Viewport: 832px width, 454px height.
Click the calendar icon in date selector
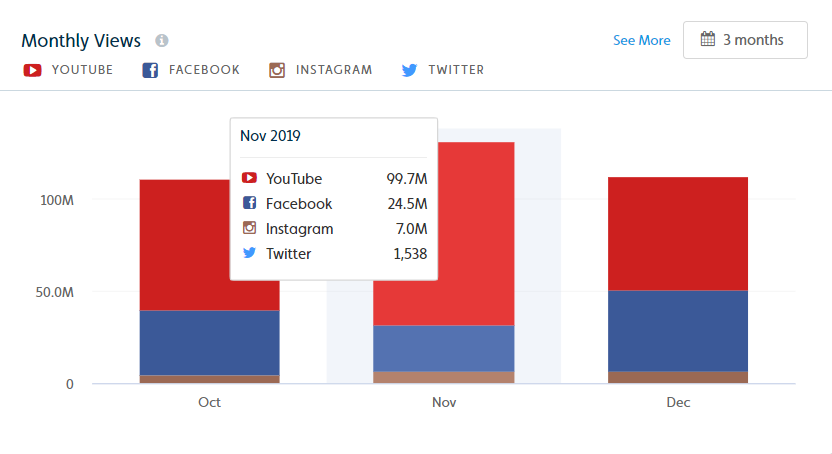[708, 39]
